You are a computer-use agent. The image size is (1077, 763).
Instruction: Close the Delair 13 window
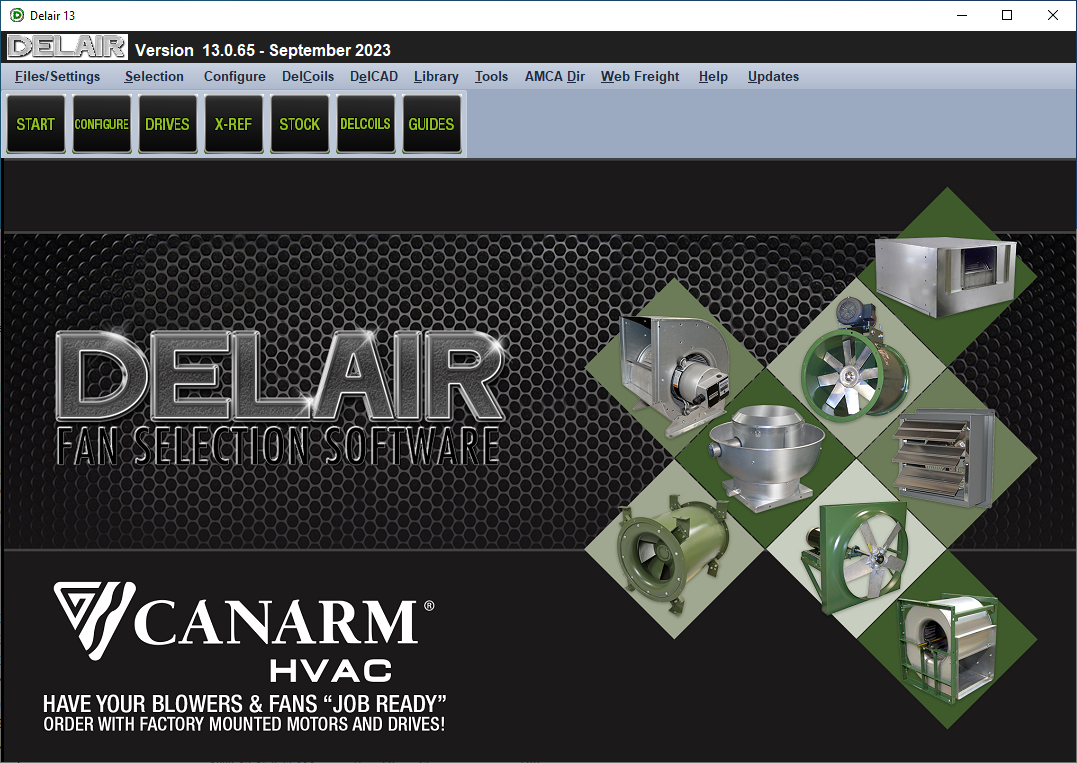[x=1052, y=15]
